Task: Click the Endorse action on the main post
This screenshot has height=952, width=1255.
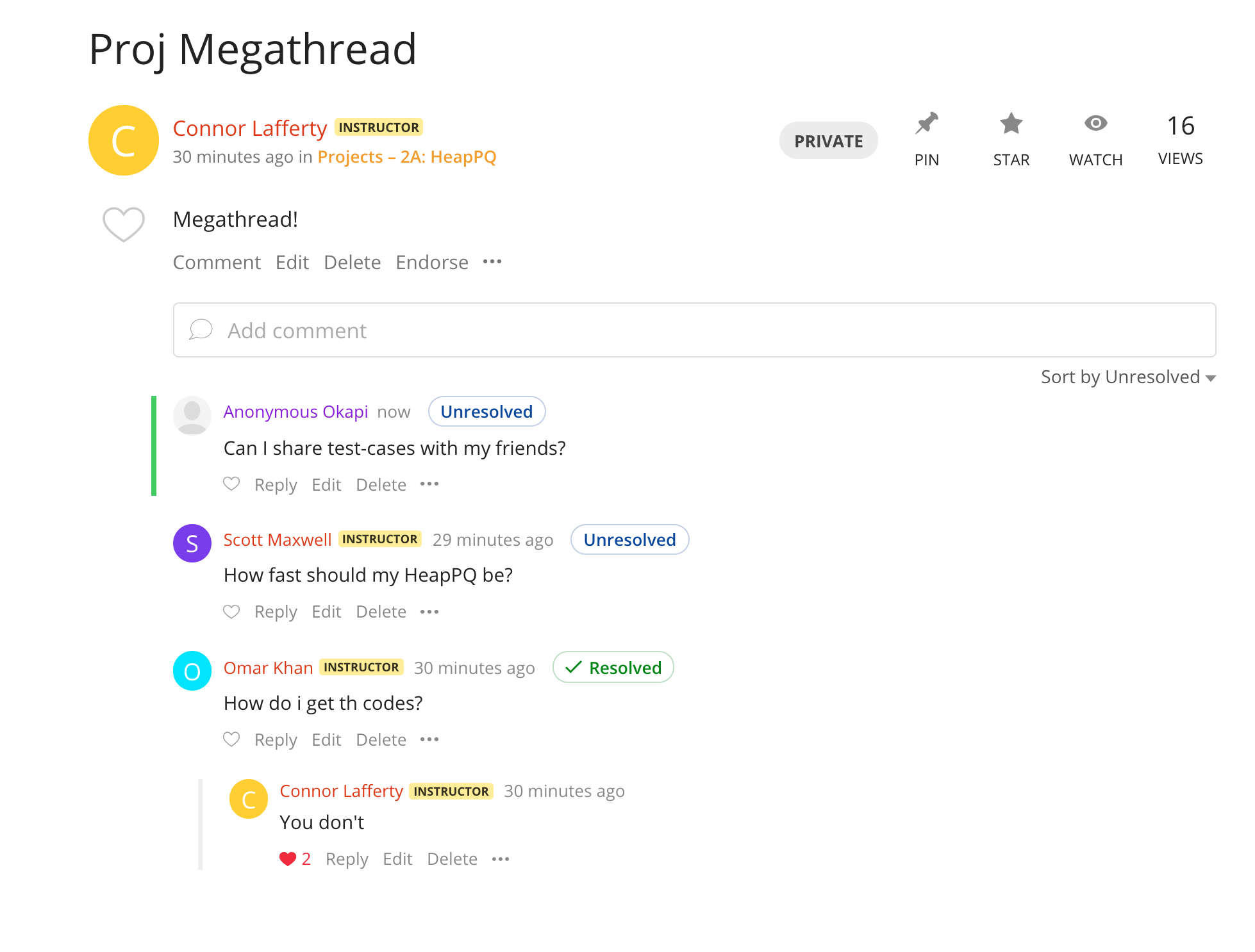Action: (x=432, y=263)
